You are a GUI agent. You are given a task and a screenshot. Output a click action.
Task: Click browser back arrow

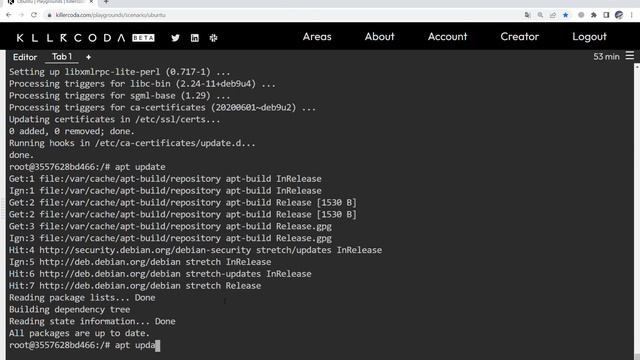click(9, 15)
